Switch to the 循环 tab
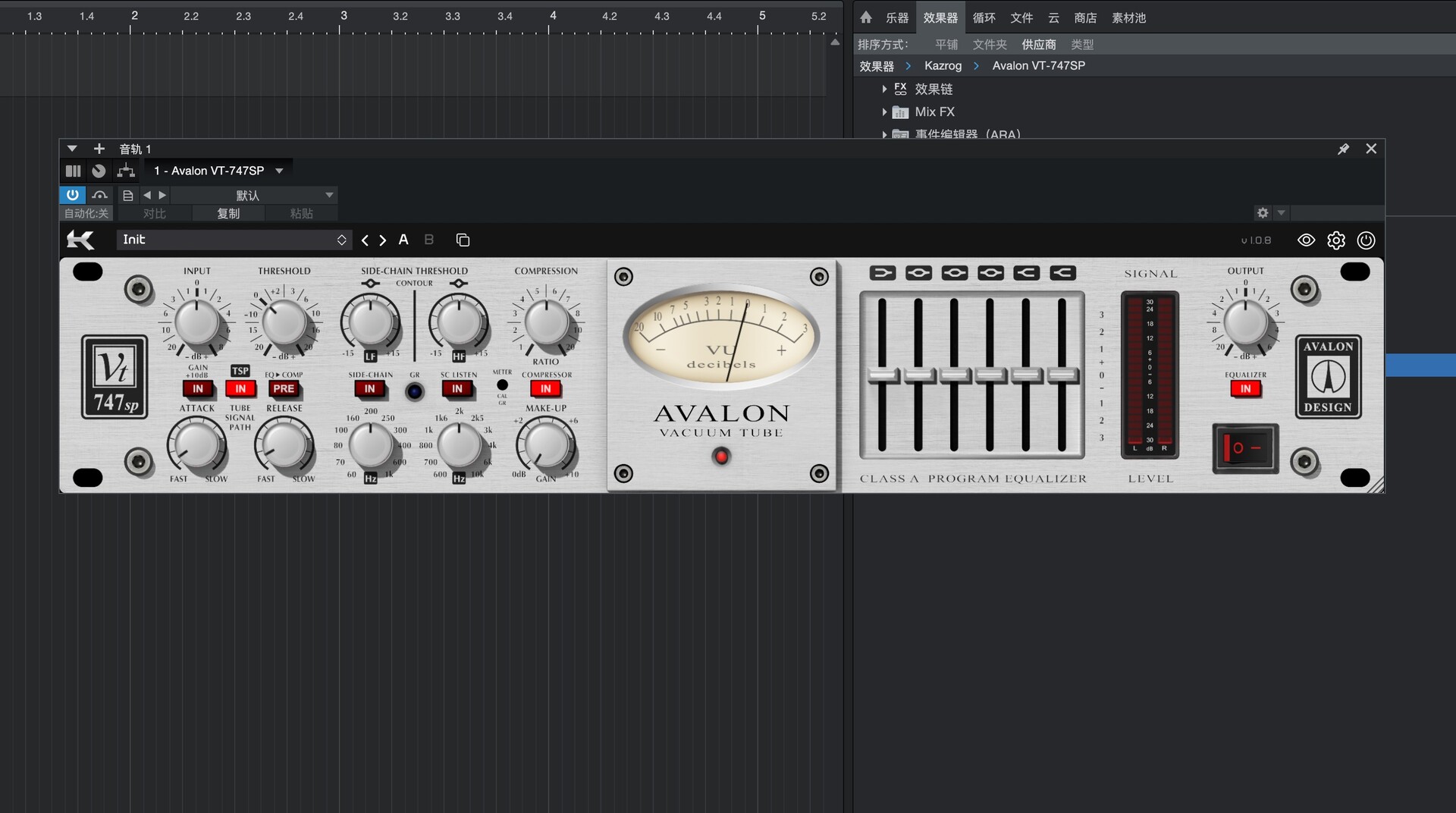 pyautogui.click(x=984, y=17)
